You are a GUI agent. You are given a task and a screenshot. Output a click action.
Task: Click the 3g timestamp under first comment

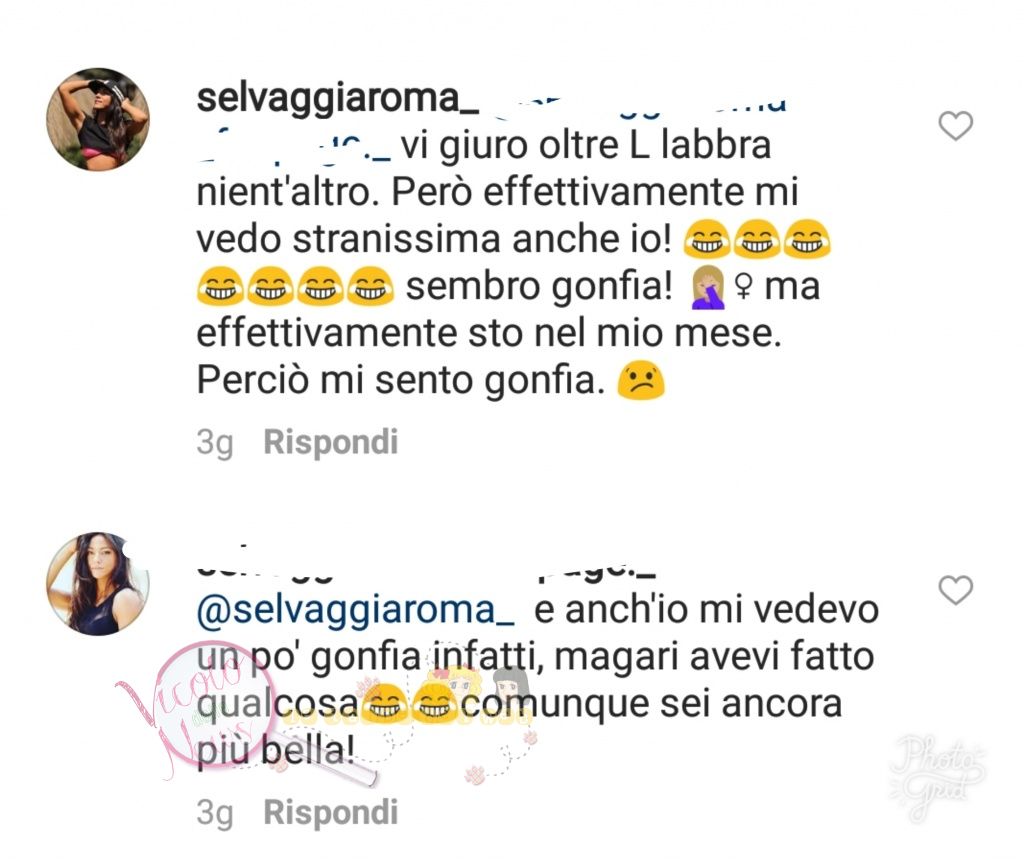pos(215,443)
